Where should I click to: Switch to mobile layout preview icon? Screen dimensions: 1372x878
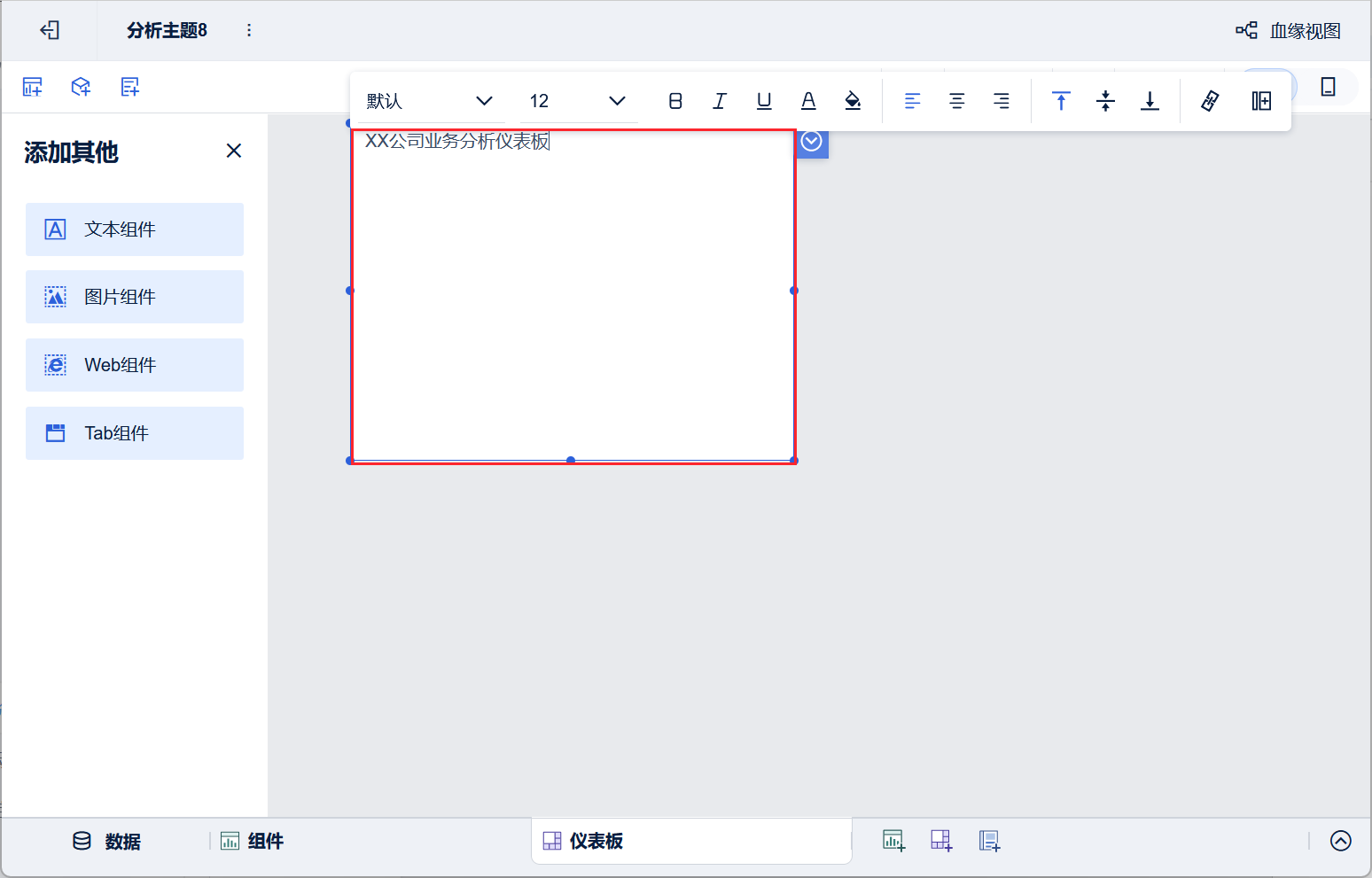tap(1328, 87)
